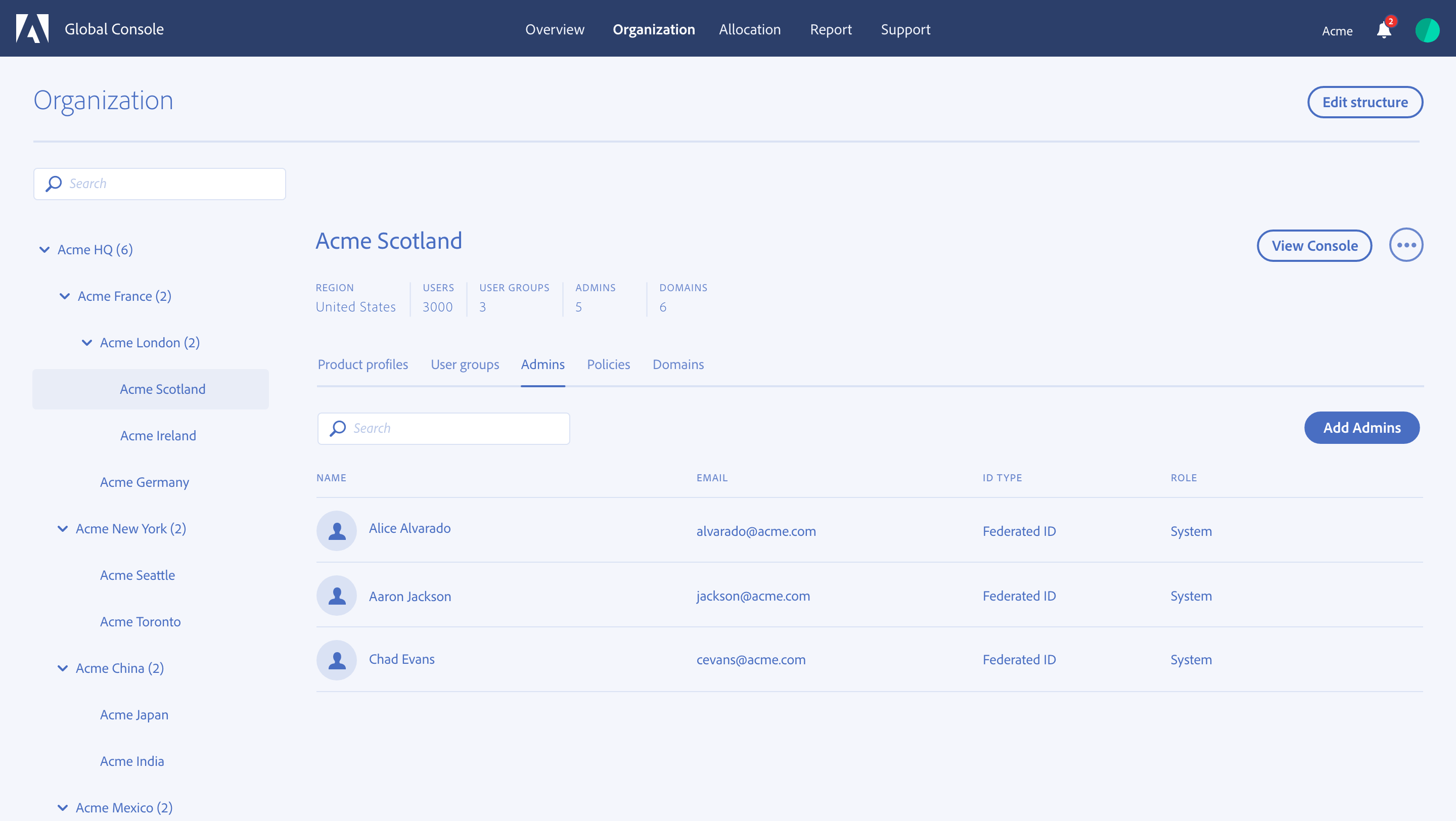Click Chad Evans's avatar icon
This screenshot has width=1456, height=821.
click(337, 659)
